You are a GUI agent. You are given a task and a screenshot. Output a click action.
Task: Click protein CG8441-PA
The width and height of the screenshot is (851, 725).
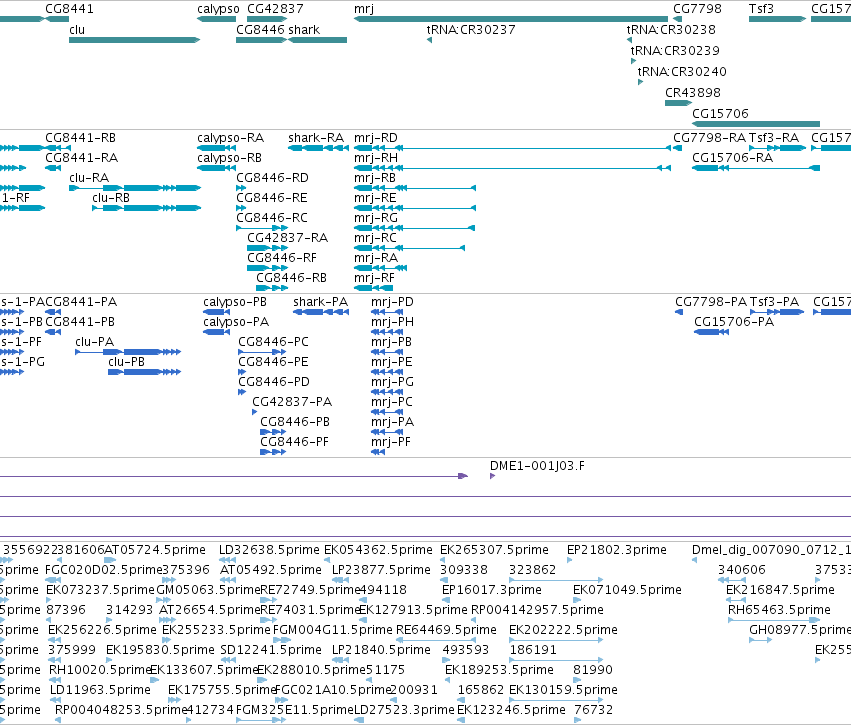point(53,312)
